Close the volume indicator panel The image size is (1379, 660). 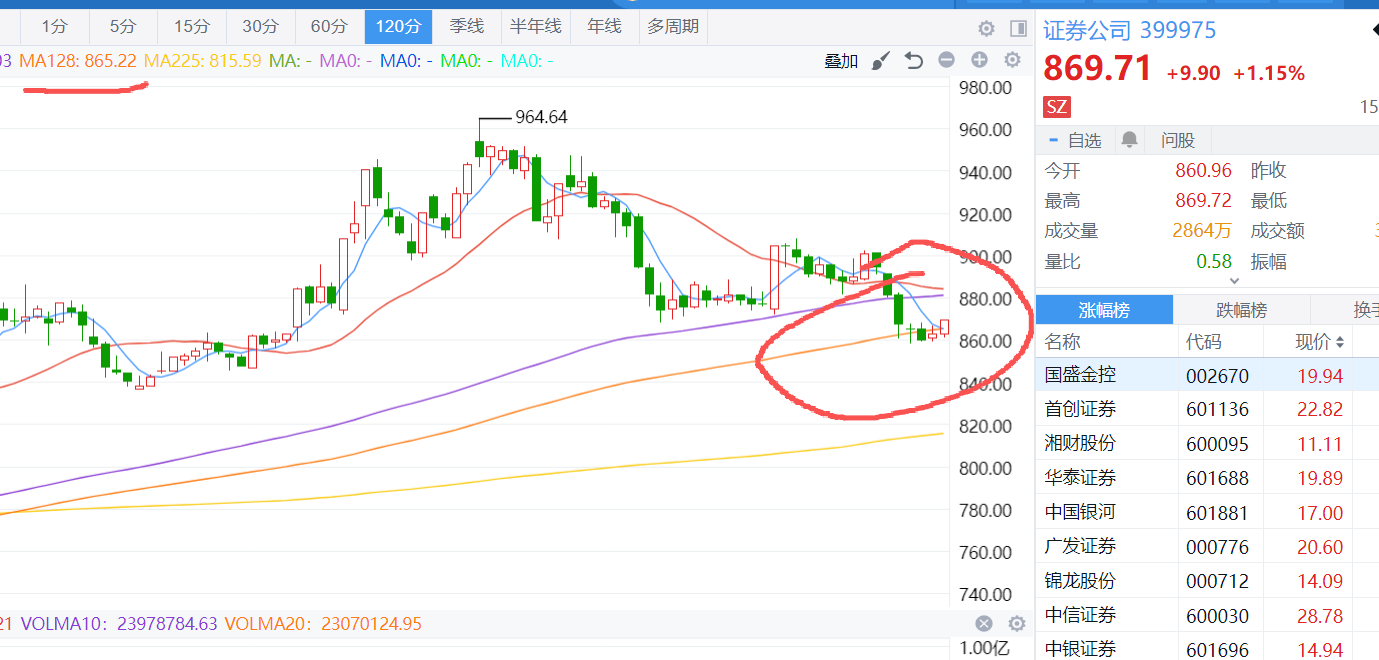tap(984, 624)
